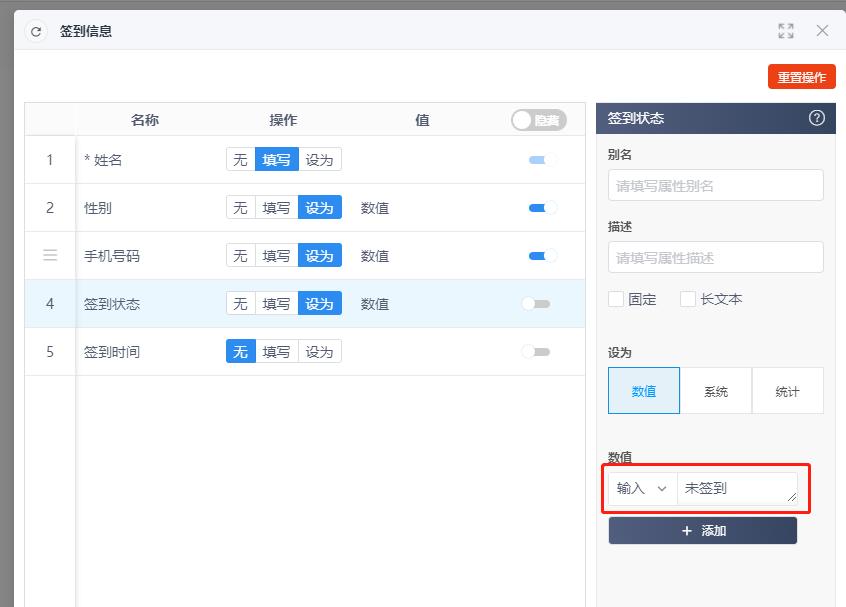The height and width of the screenshot is (607, 846).
Task: Select the 数值 tab under 设为
Action: click(x=643, y=390)
